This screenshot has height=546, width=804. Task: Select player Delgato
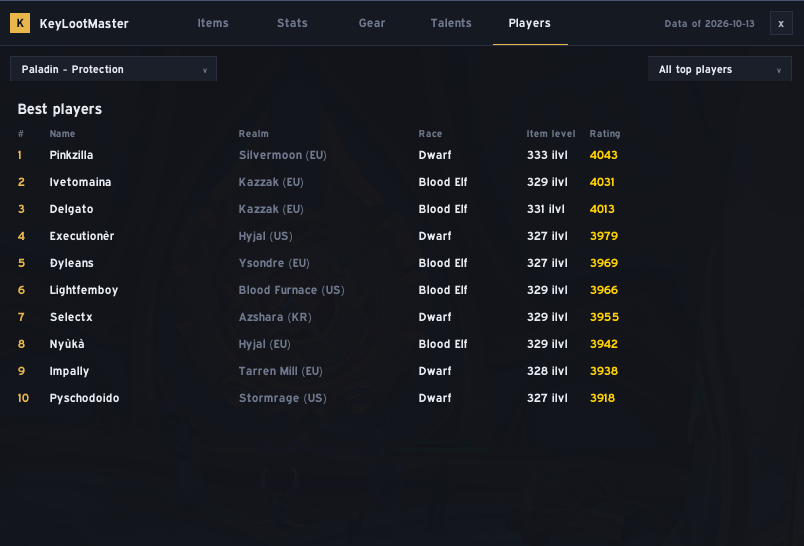(71, 209)
